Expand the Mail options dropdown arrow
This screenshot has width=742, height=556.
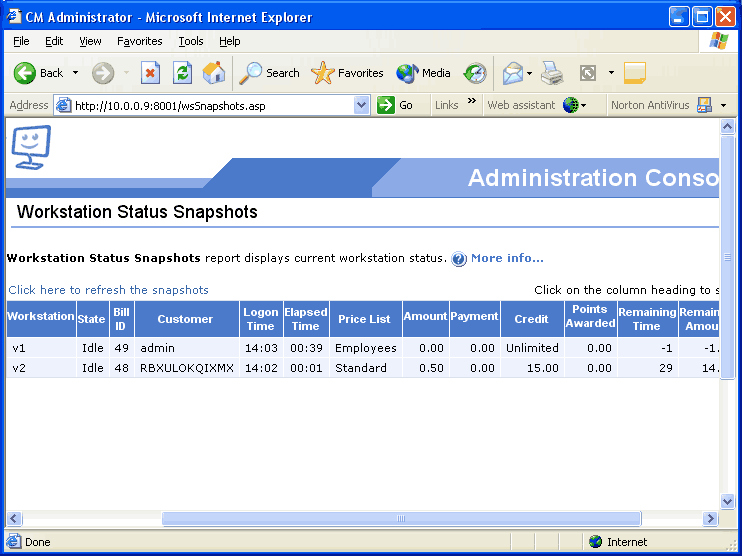click(x=530, y=73)
